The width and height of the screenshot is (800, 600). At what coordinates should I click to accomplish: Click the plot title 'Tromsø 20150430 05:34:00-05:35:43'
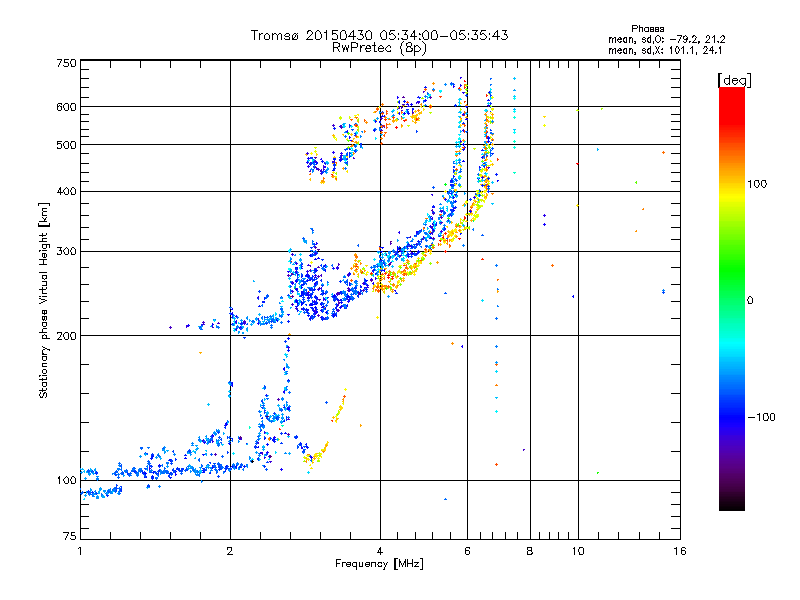(379, 35)
